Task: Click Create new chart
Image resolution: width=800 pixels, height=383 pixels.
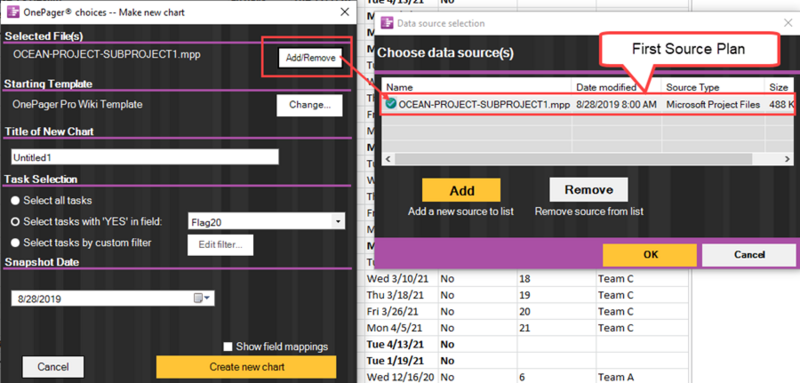Action: (246, 367)
